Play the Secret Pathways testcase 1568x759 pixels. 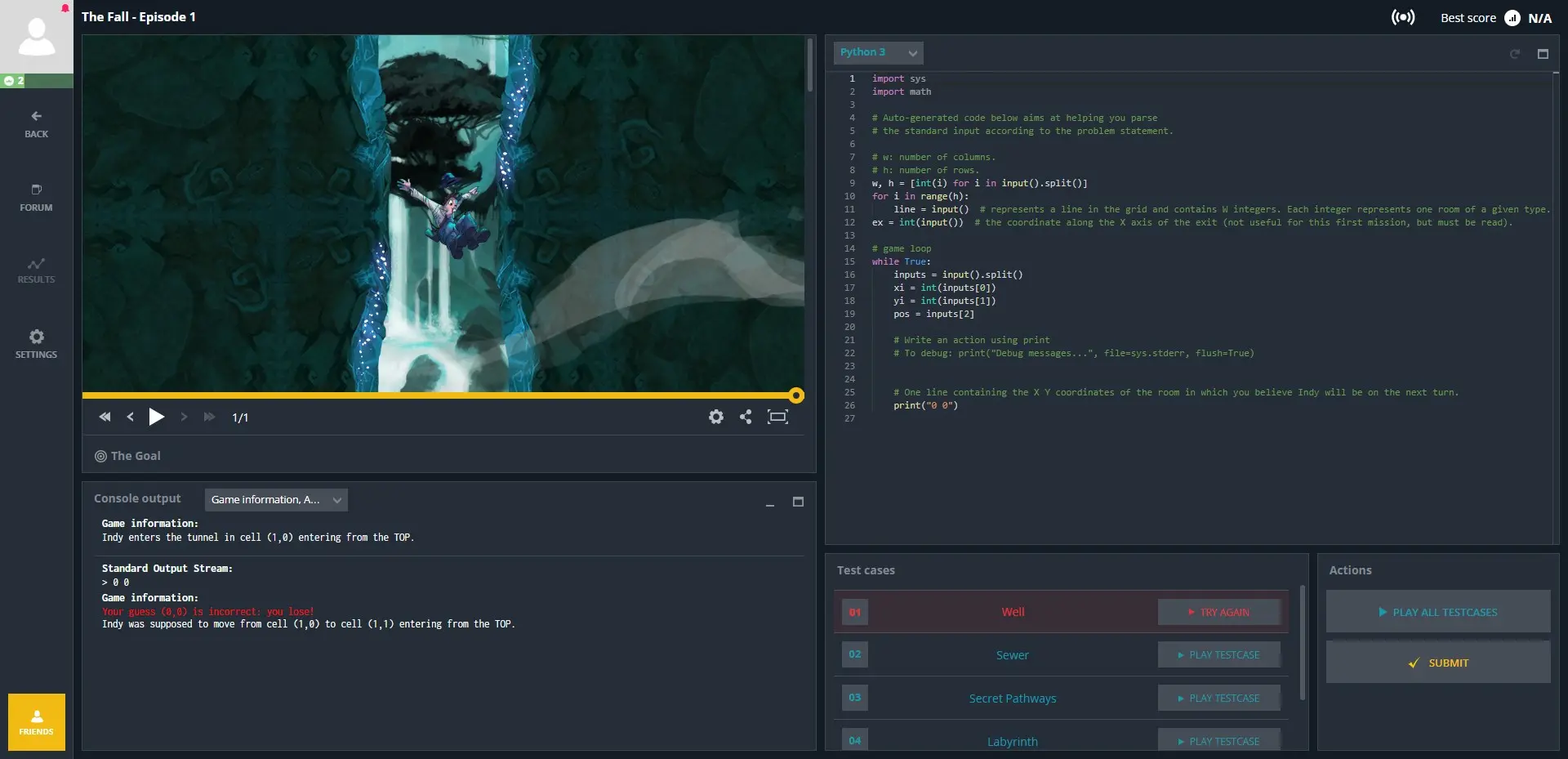point(1218,698)
